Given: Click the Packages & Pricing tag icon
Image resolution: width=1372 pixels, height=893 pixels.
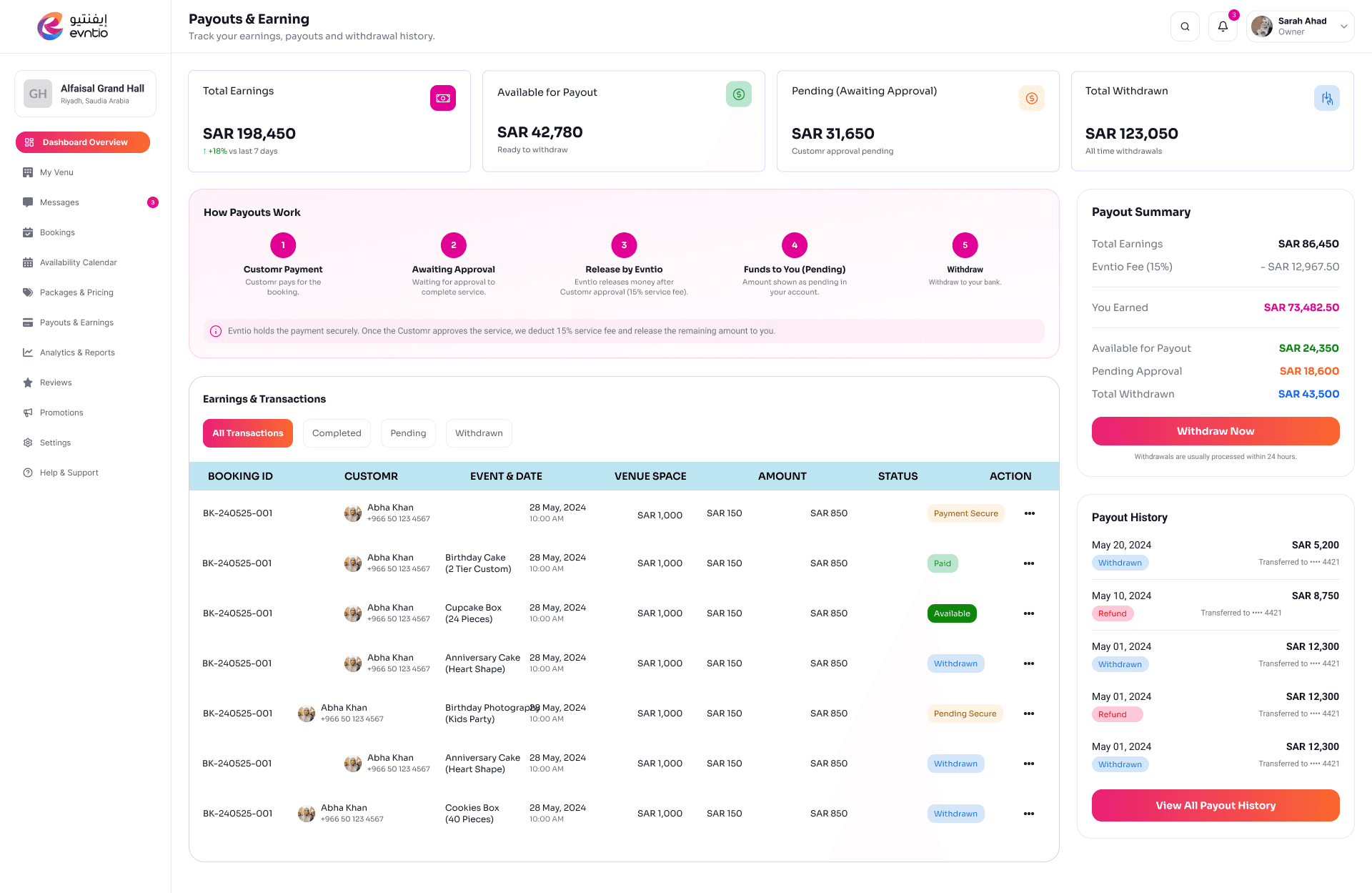Looking at the screenshot, I should (28, 292).
